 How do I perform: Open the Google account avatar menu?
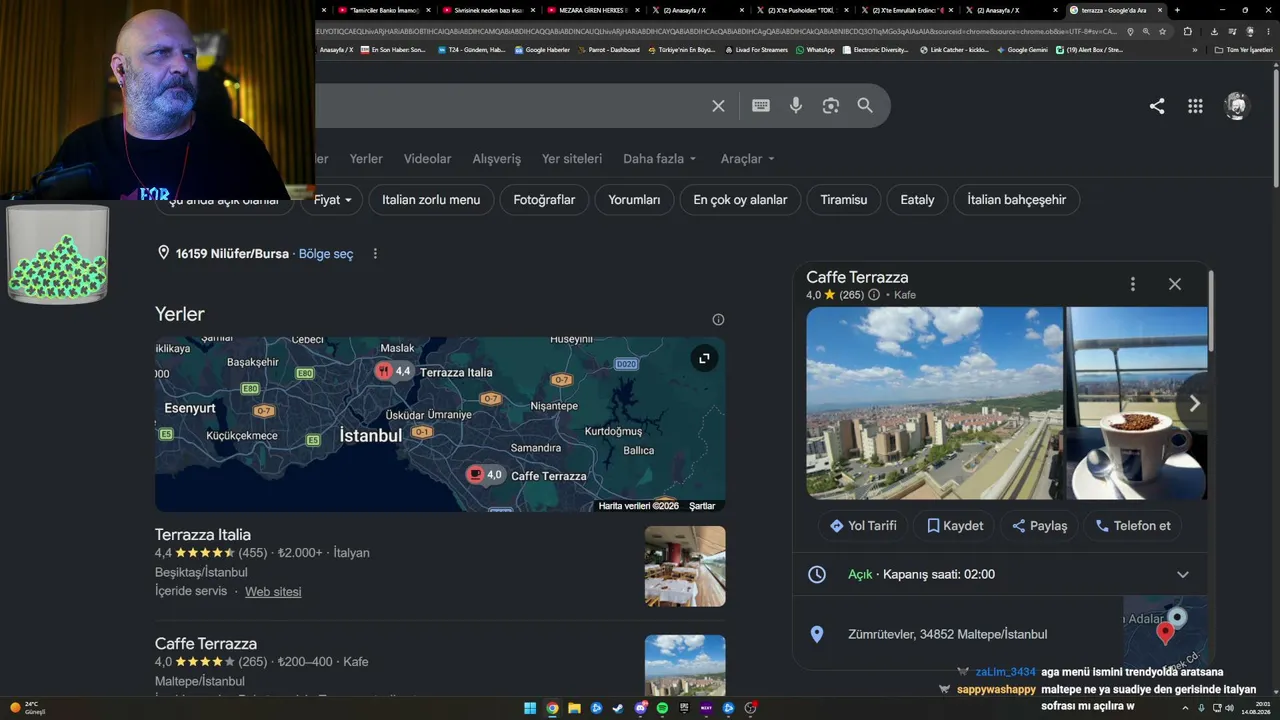1237,106
